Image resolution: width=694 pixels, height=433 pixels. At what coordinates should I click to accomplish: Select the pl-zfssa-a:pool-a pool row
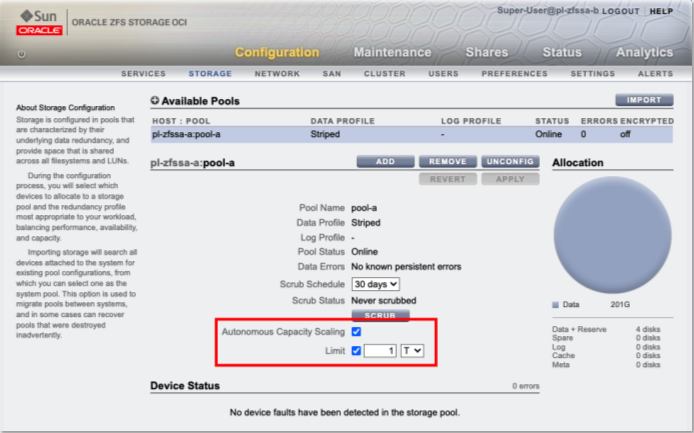click(x=412, y=134)
